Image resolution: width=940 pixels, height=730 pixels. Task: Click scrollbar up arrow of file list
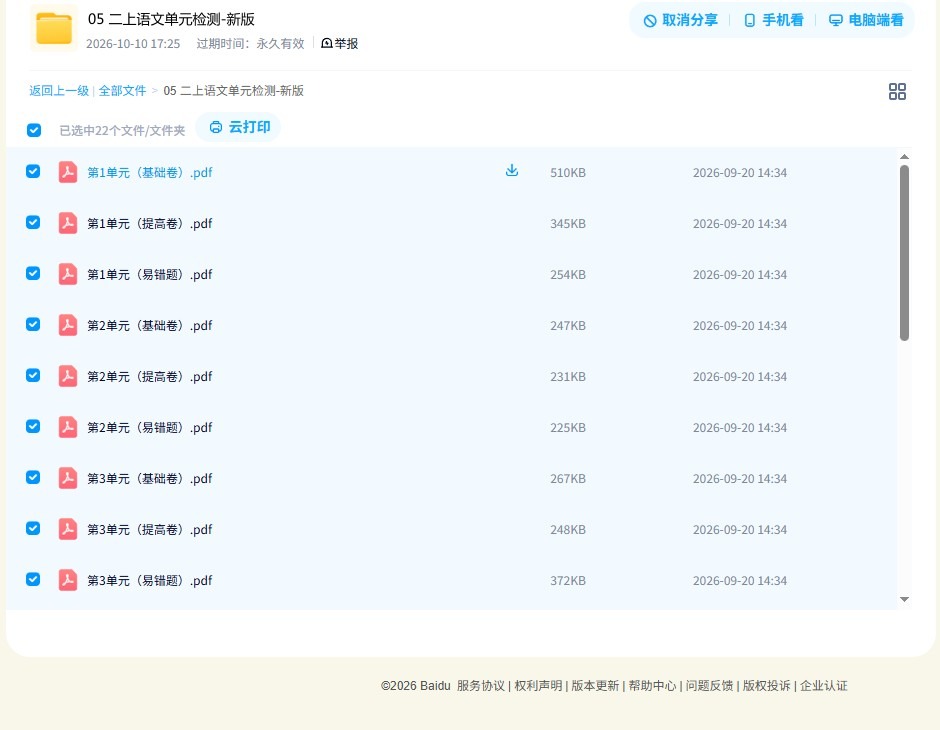coord(904,157)
